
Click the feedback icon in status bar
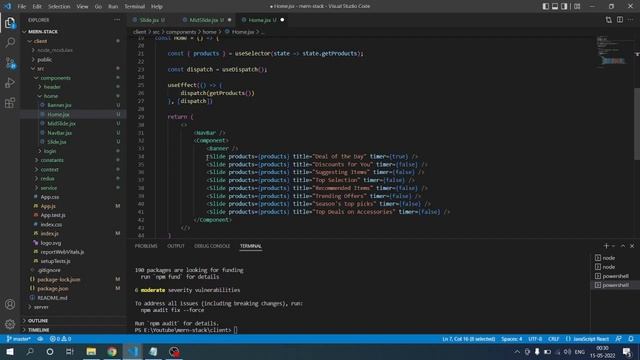coord(619,339)
